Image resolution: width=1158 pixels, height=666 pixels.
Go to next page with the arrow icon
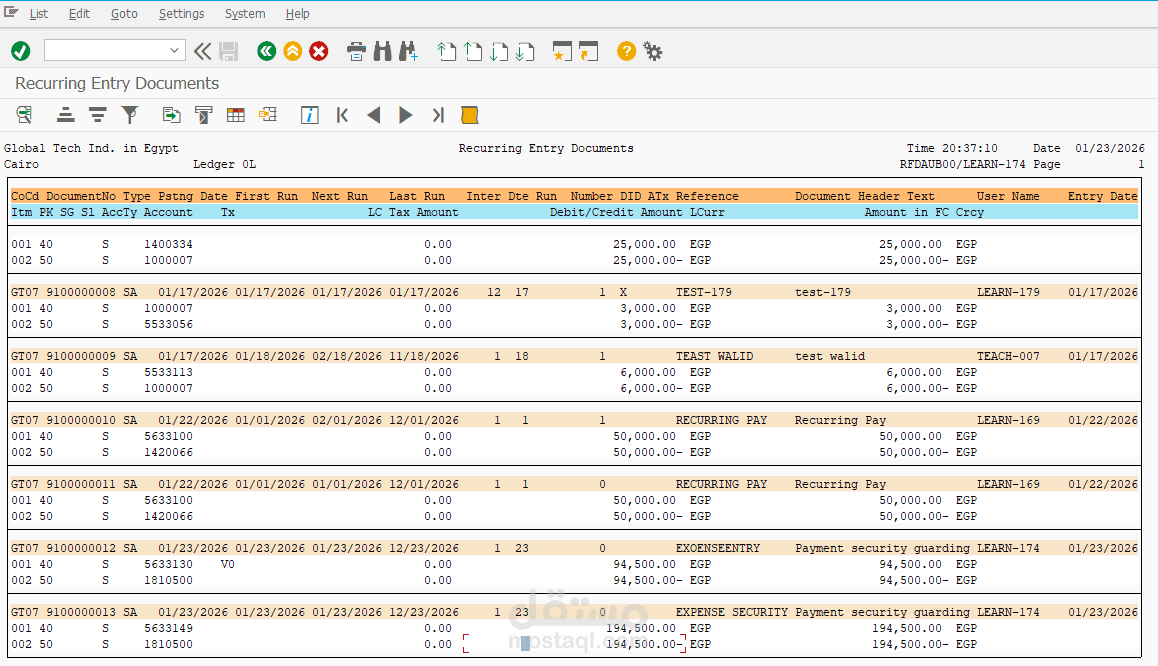[405, 115]
